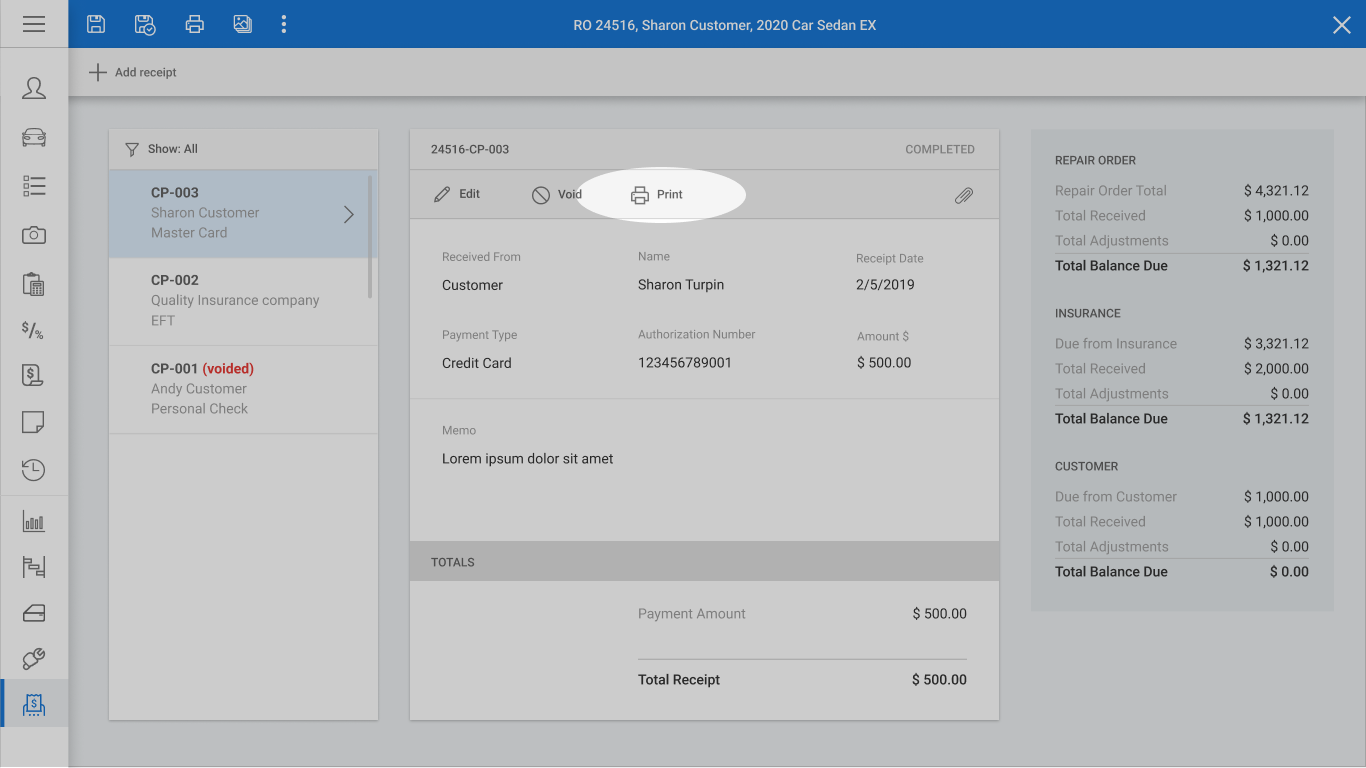Click the Edit receipt button

coord(457,194)
